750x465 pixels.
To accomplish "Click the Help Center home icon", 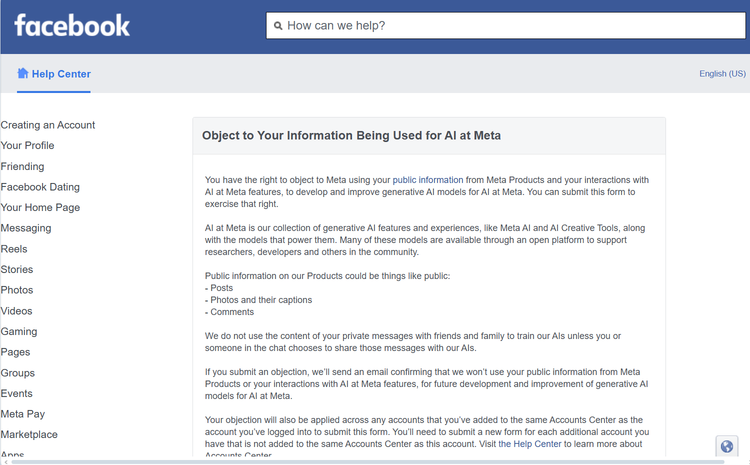I will (22, 73).
